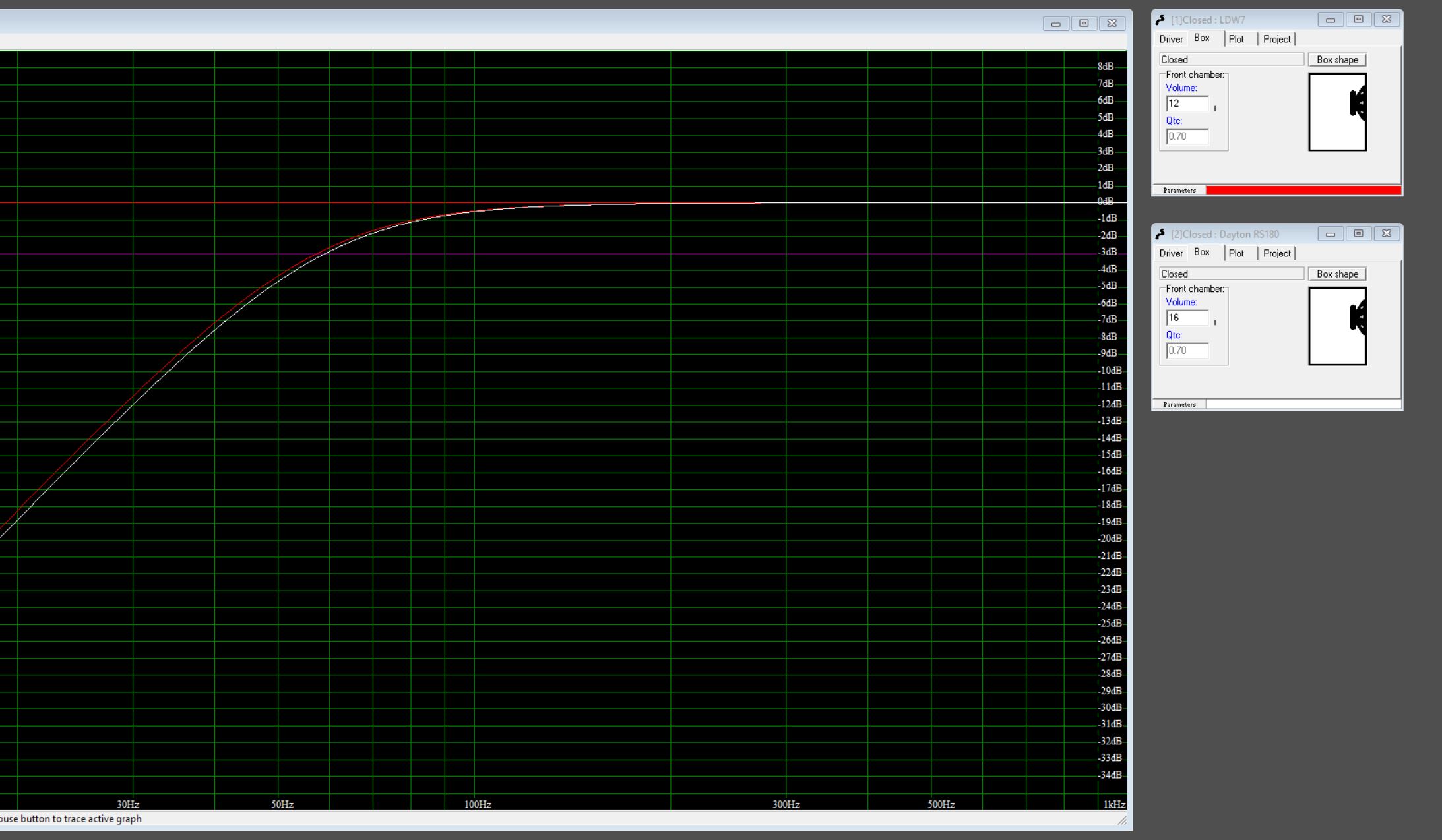Click Qtc field in LDW7 window
Screen dimensions: 1442x840
[x=1187, y=136]
